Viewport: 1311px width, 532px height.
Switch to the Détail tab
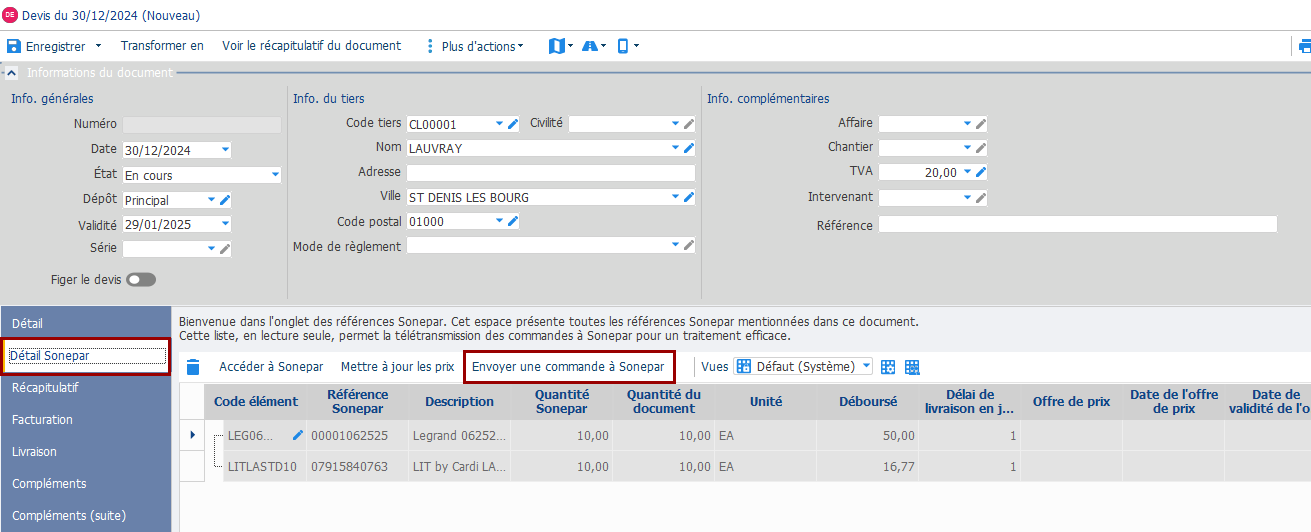pos(86,324)
